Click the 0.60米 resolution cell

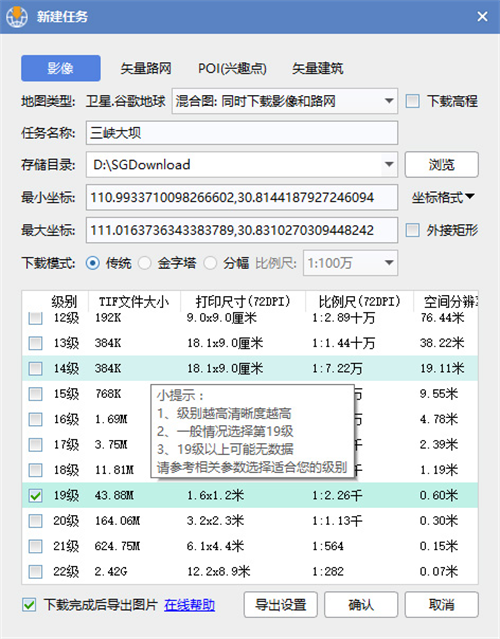439,496
